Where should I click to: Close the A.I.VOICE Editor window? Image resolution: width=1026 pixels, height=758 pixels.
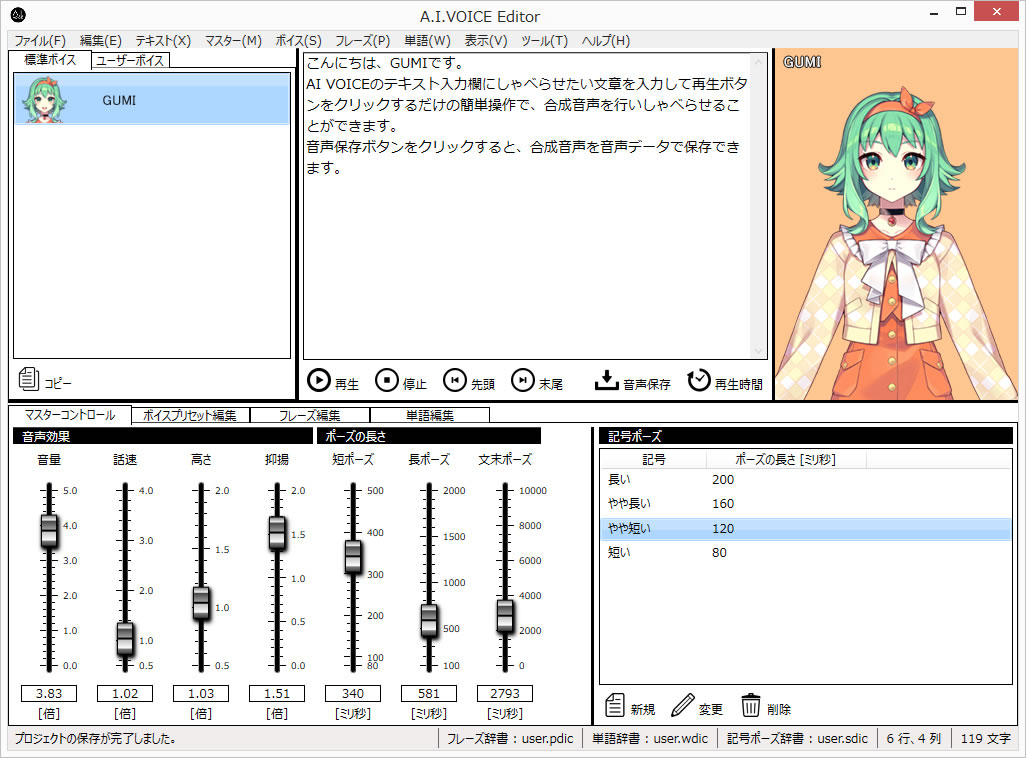[997, 12]
